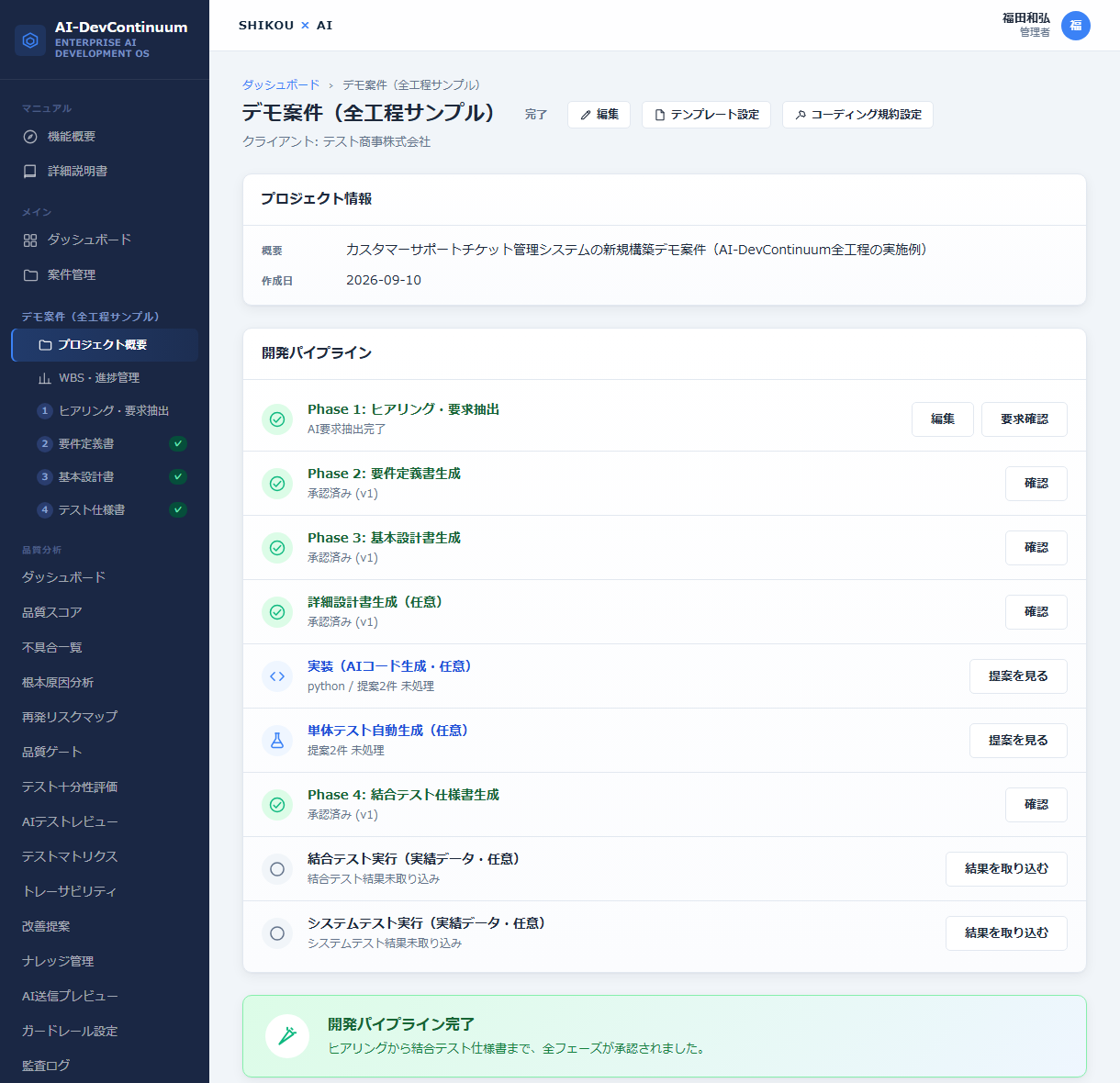1120x1083 pixels.
Task: Open WBS・進捗管理 in the sidebar
Action: click(105, 378)
